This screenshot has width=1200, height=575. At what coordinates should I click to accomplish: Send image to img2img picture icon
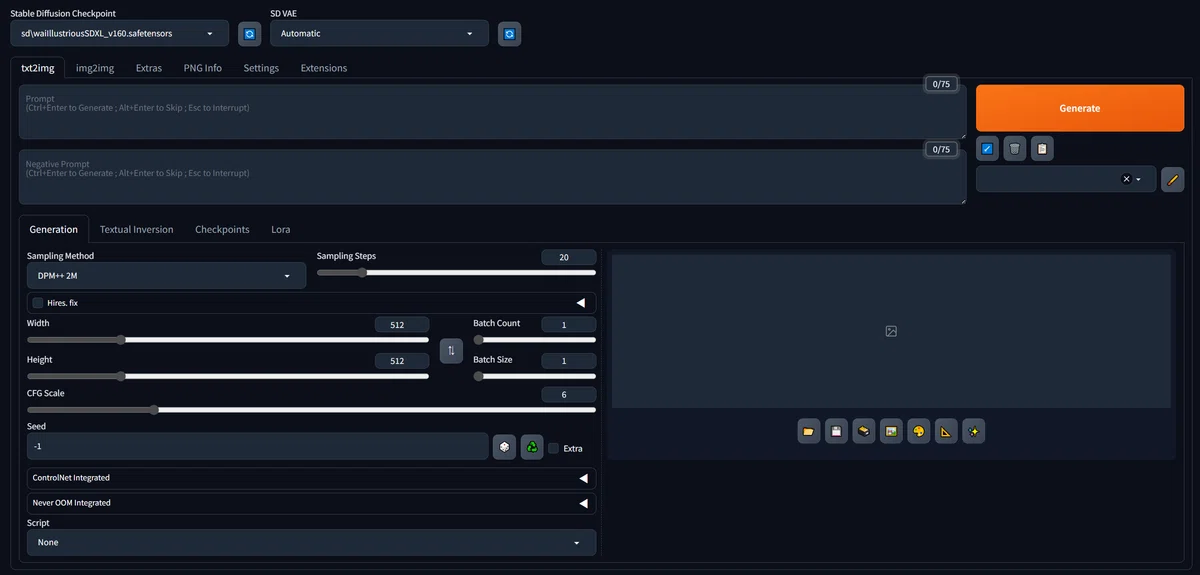[891, 432]
